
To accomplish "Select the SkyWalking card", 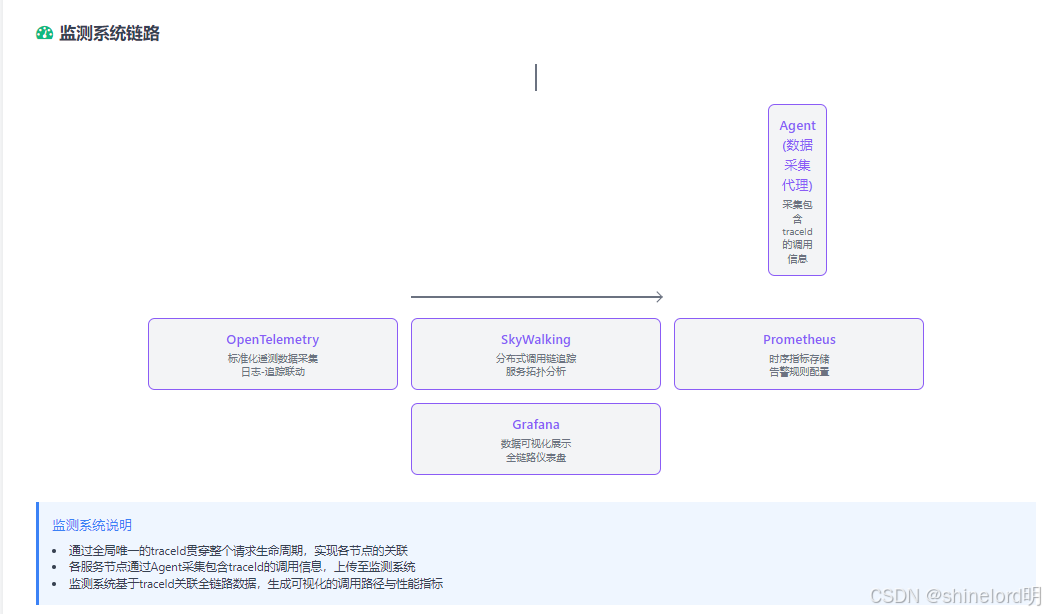I will (x=536, y=354).
